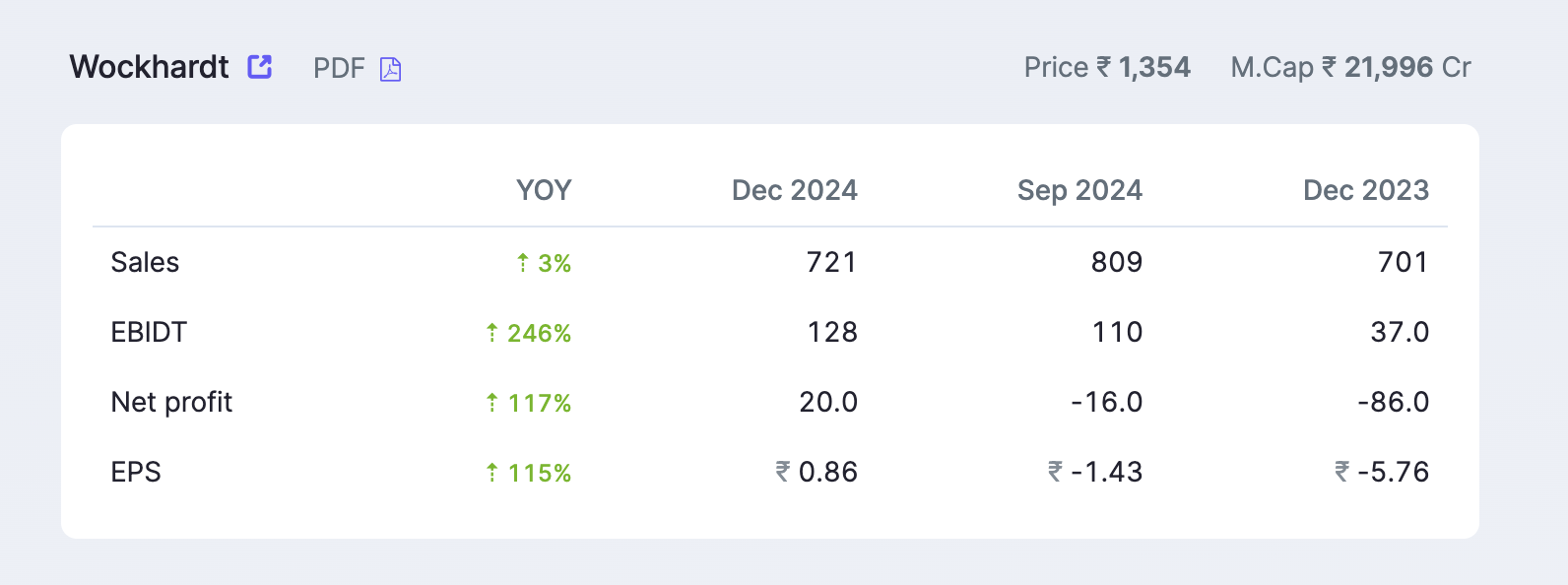Click the Net profit green up arrow icon
This screenshot has height=585, width=1568.
click(491, 403)
